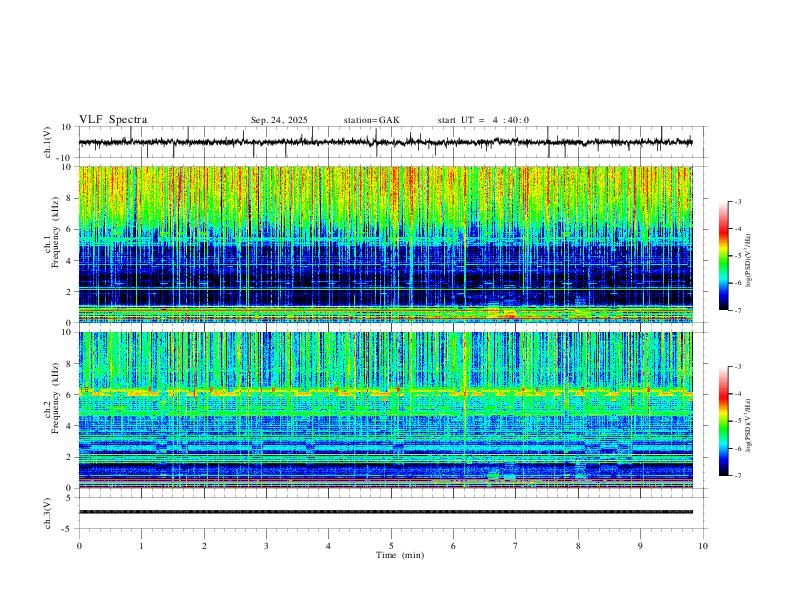Click the "ch.1(V)" axis label
792x612 pixels.
[x=48, y=142]
